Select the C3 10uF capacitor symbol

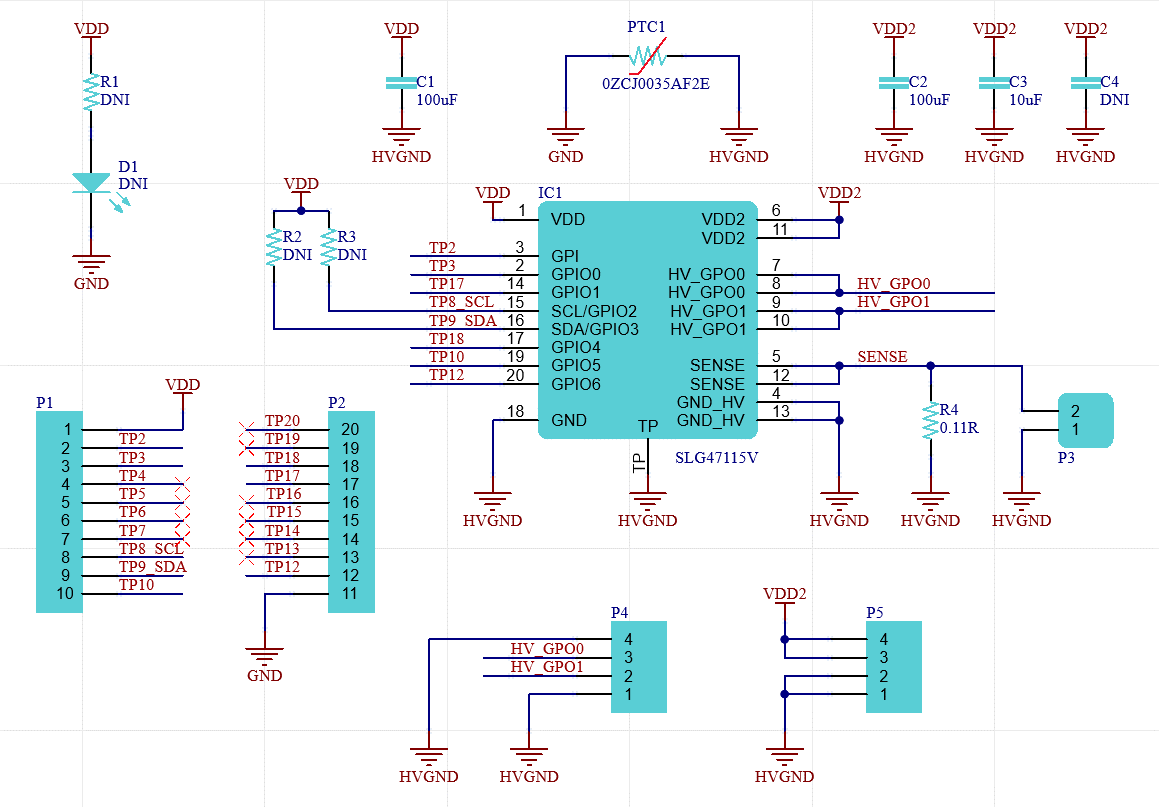pos(994,85)
